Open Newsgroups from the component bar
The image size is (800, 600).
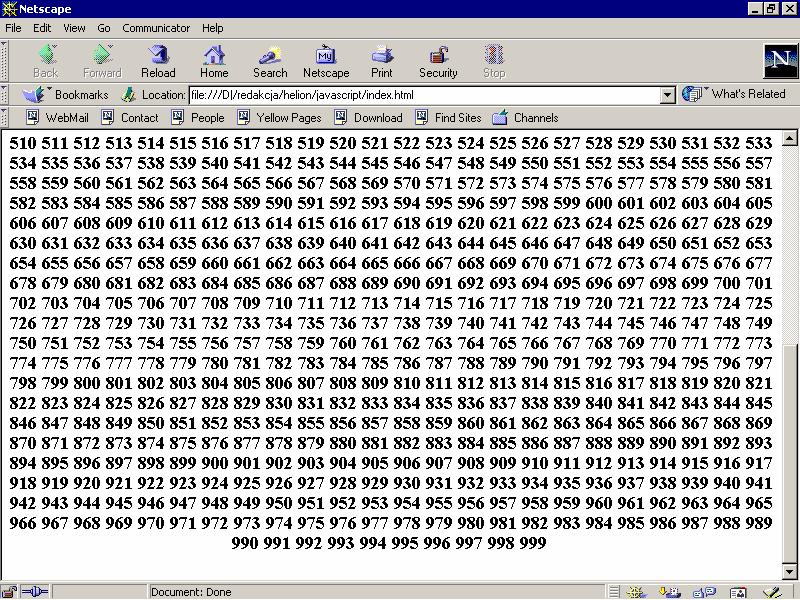tap(705, 592)
